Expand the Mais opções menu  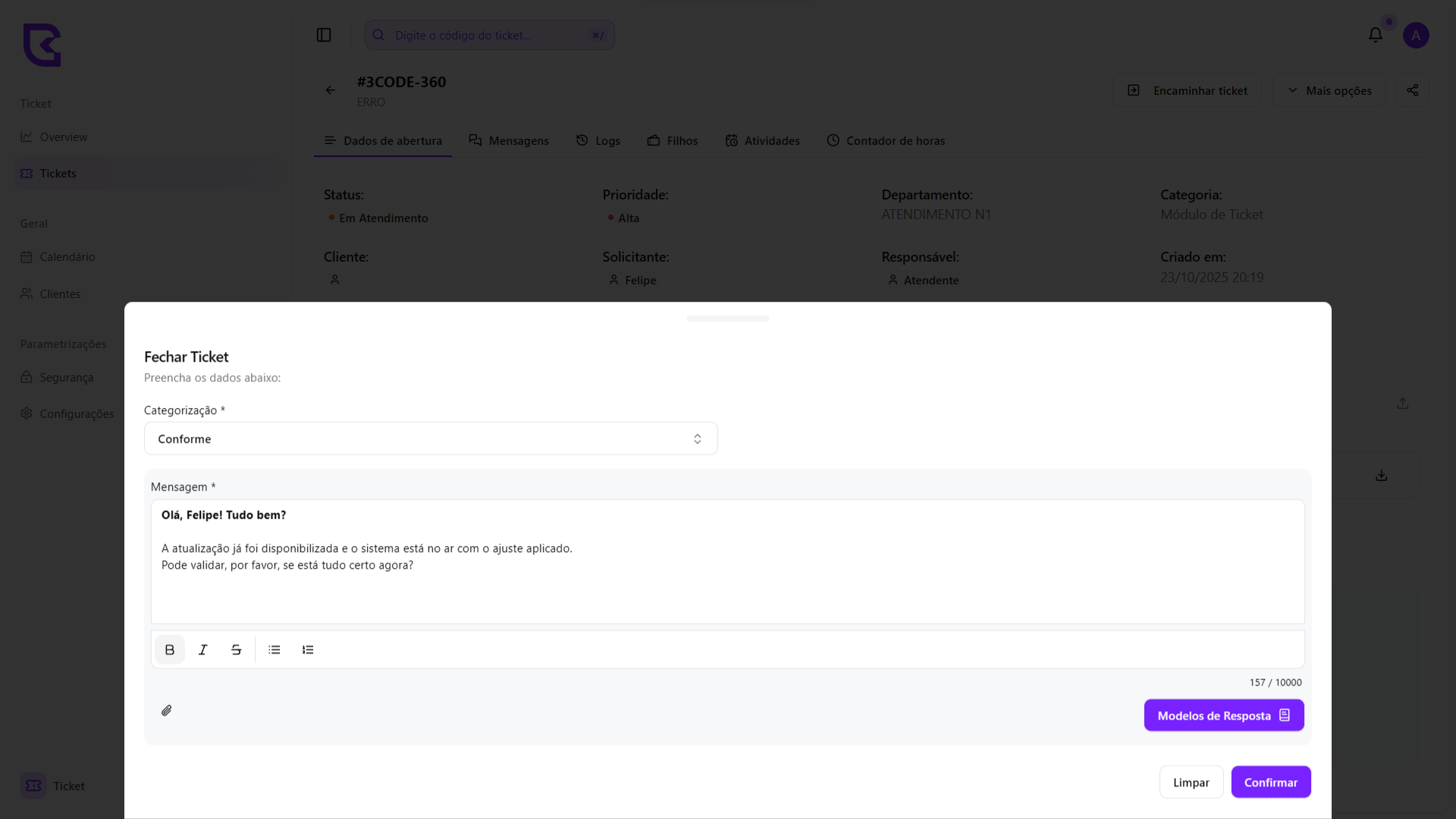tap(1329, 90)
